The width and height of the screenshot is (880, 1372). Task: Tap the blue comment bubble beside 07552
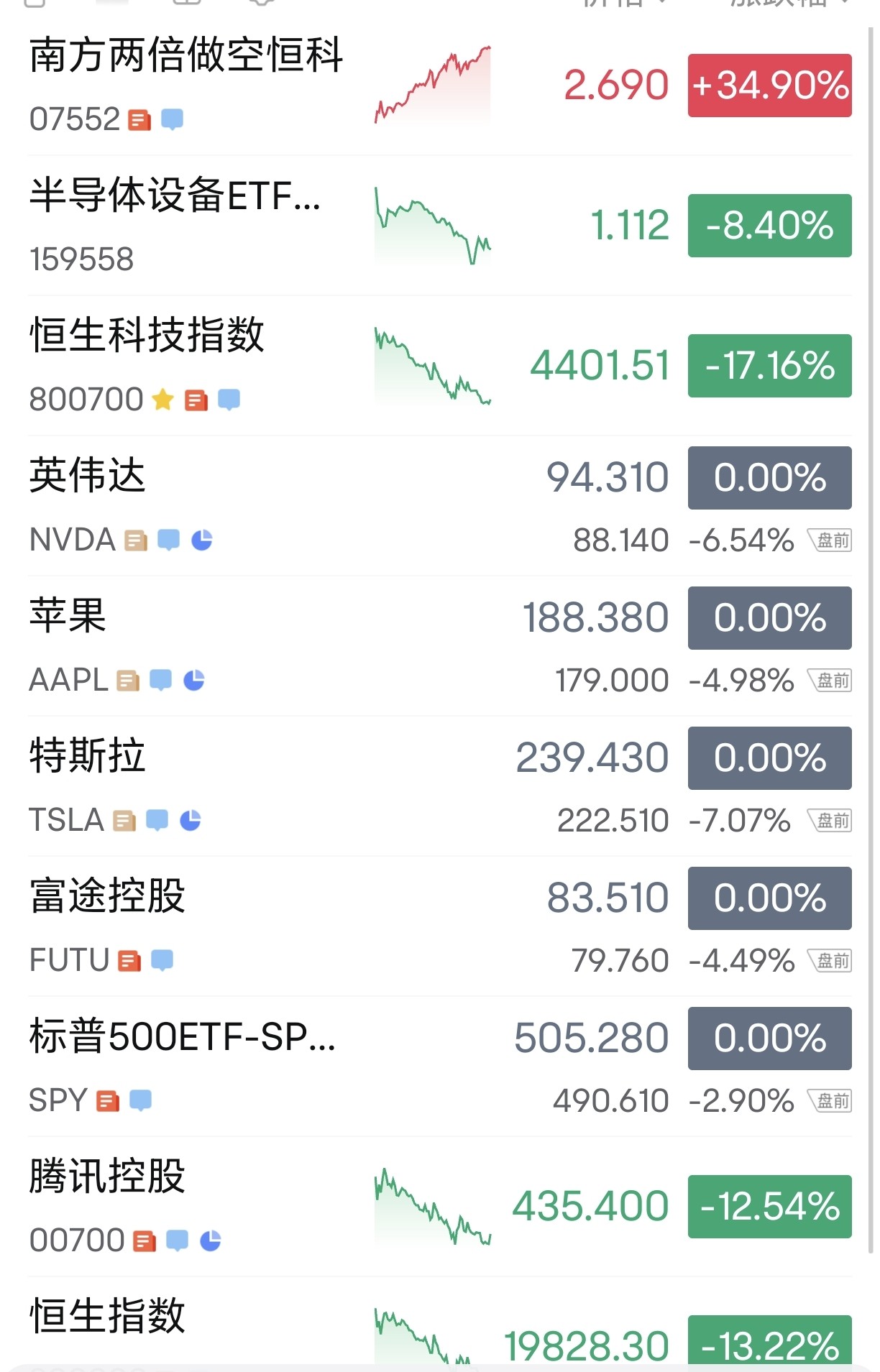click(172, 119)
